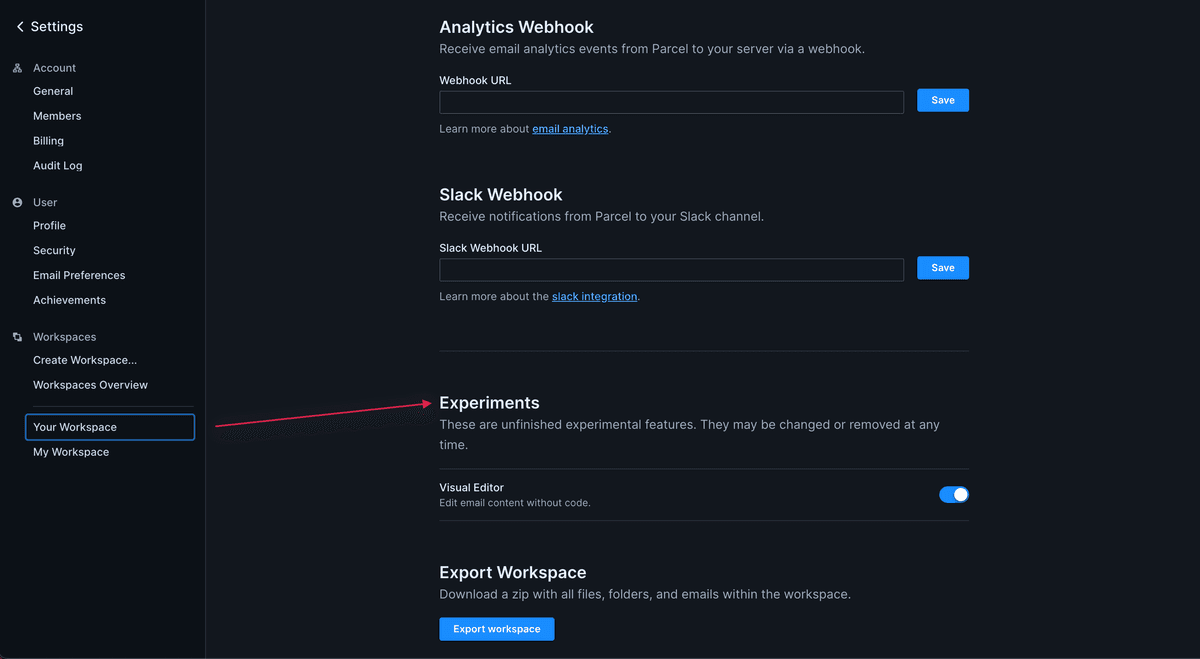This screenshot has width=1200, height=659.
Task: Click the Account group icon in sidebar
Action: [16, 67]
